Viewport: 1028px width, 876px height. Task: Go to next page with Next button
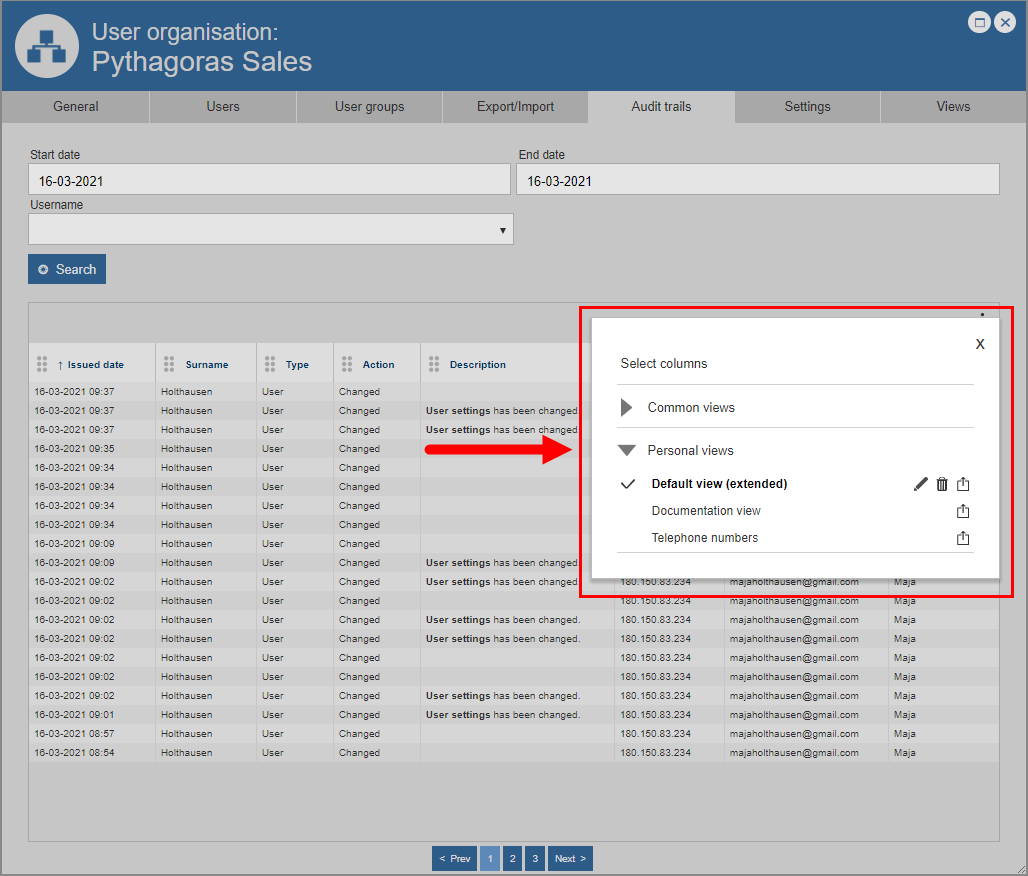(570, 859)
